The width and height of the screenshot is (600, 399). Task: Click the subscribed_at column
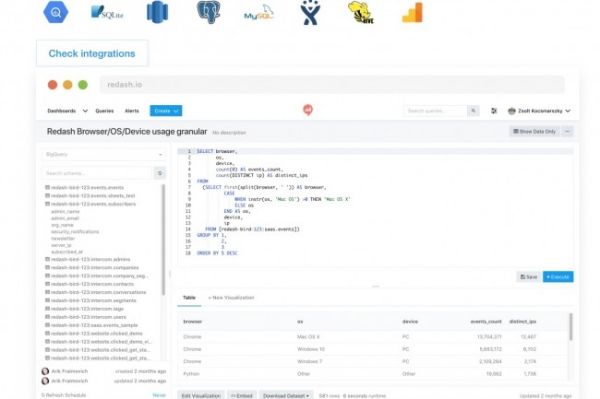(x=67, y=252)
